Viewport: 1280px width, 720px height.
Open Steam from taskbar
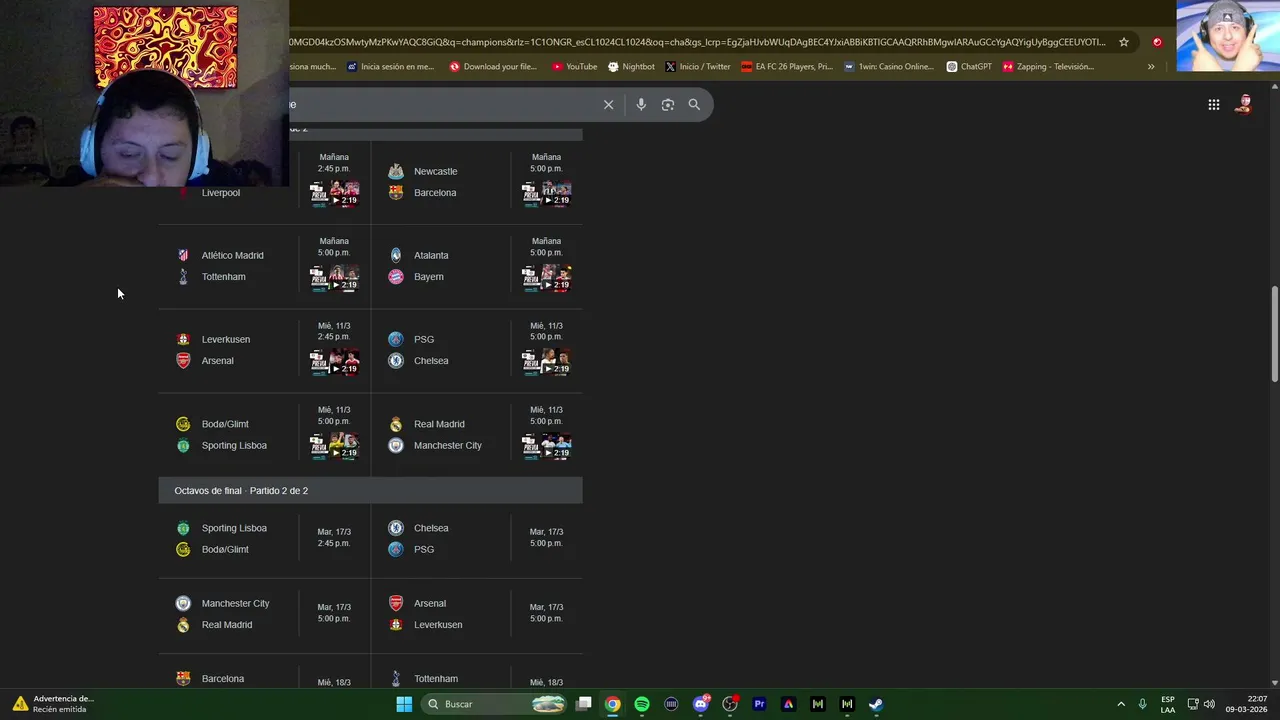point(876,704)
